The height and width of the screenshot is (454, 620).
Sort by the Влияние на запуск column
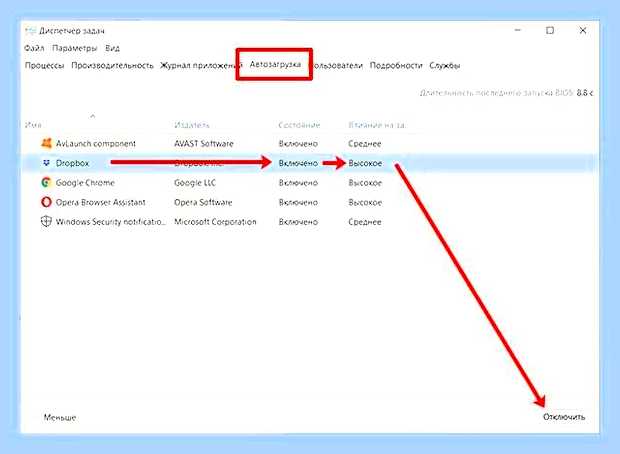(377, 125)
